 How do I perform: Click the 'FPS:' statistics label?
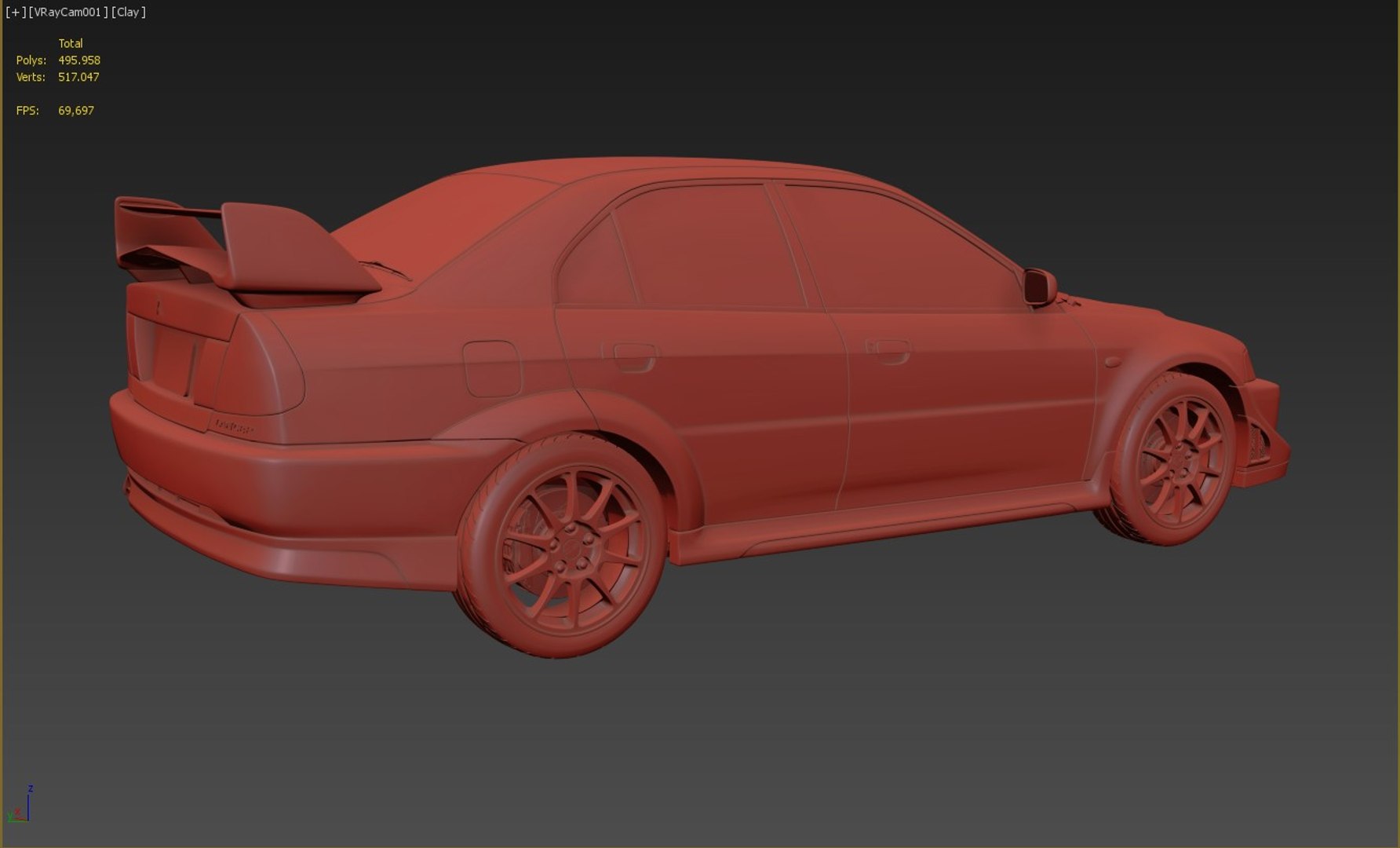(x=27, y=111)
